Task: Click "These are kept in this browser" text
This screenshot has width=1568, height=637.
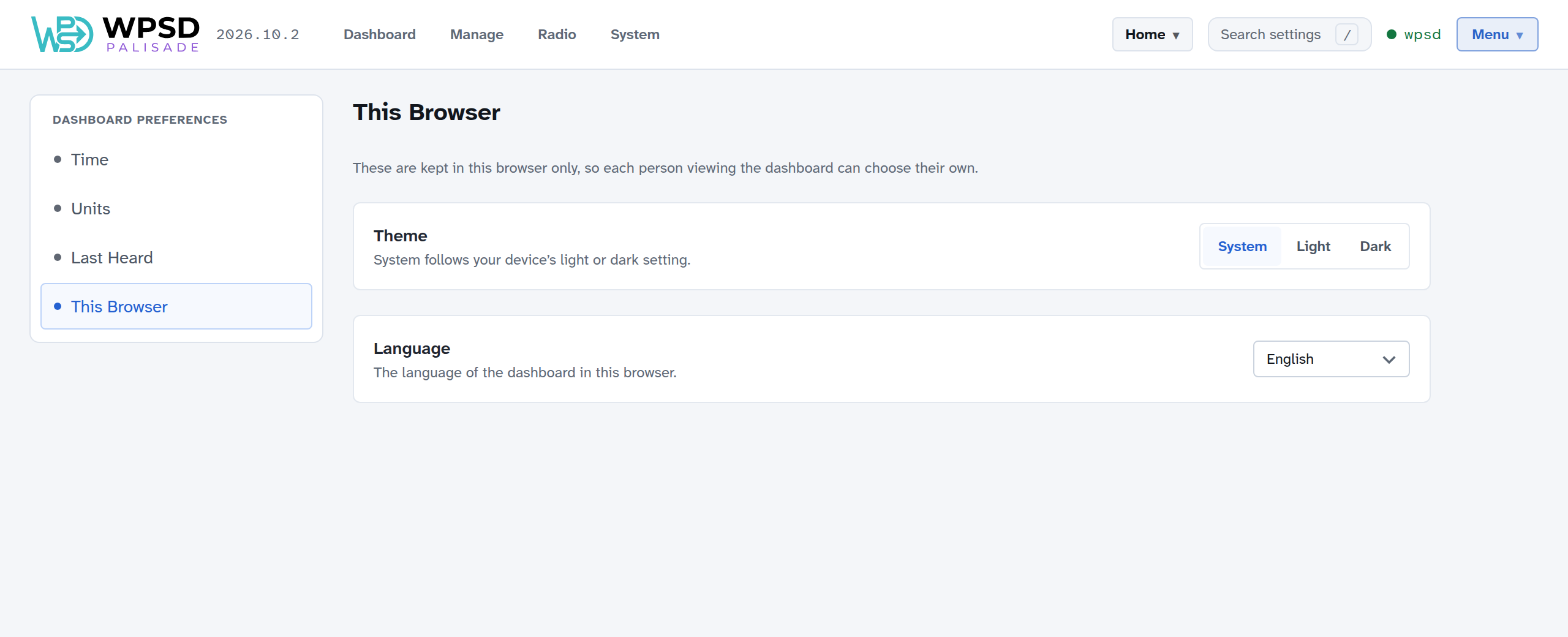Action: click(x=665, y=168)
